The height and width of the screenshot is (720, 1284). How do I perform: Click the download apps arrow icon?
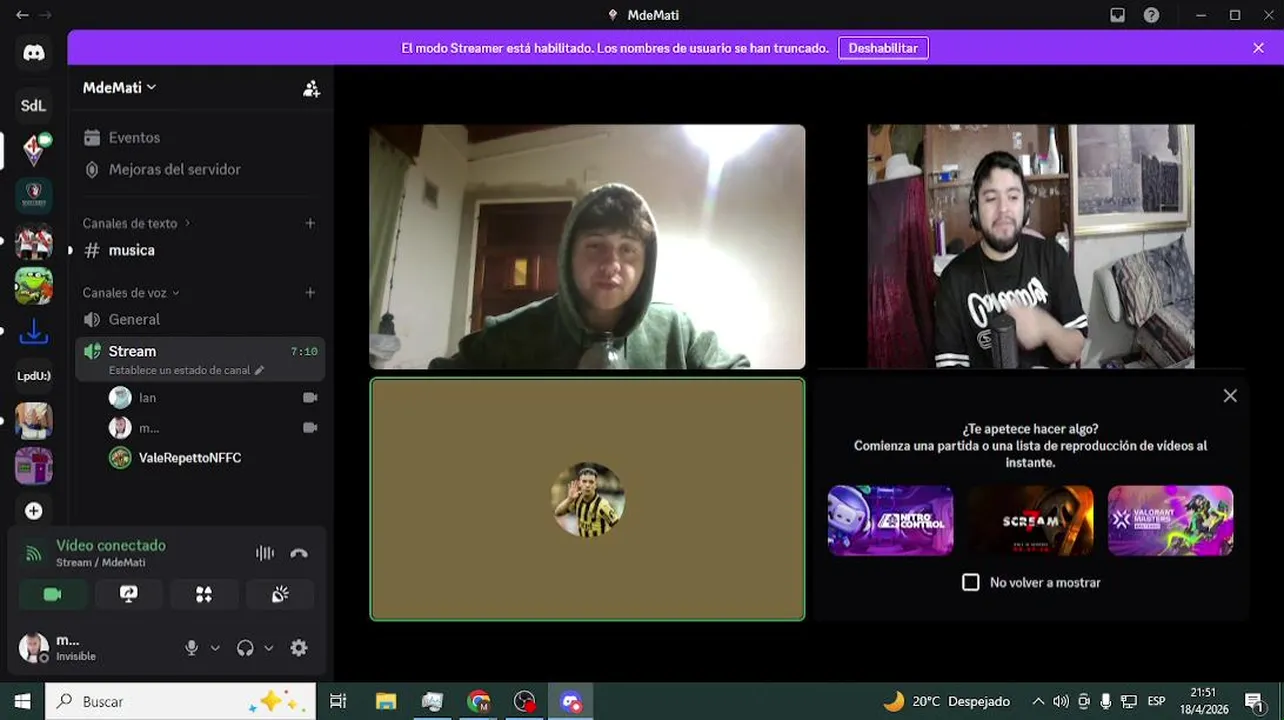click(x=33, y=331)
